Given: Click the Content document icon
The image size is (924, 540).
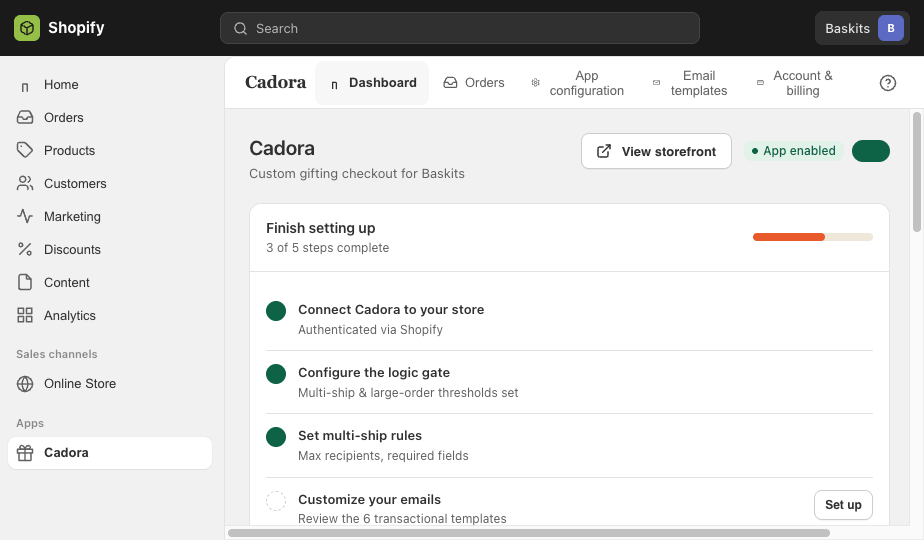Looking at the screenshot, I should click(x=25, y=282).
